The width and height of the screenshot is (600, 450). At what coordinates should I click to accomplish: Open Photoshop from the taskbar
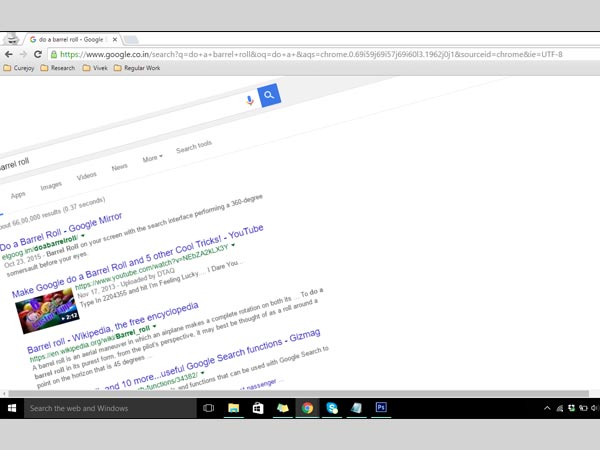point(381,408)
